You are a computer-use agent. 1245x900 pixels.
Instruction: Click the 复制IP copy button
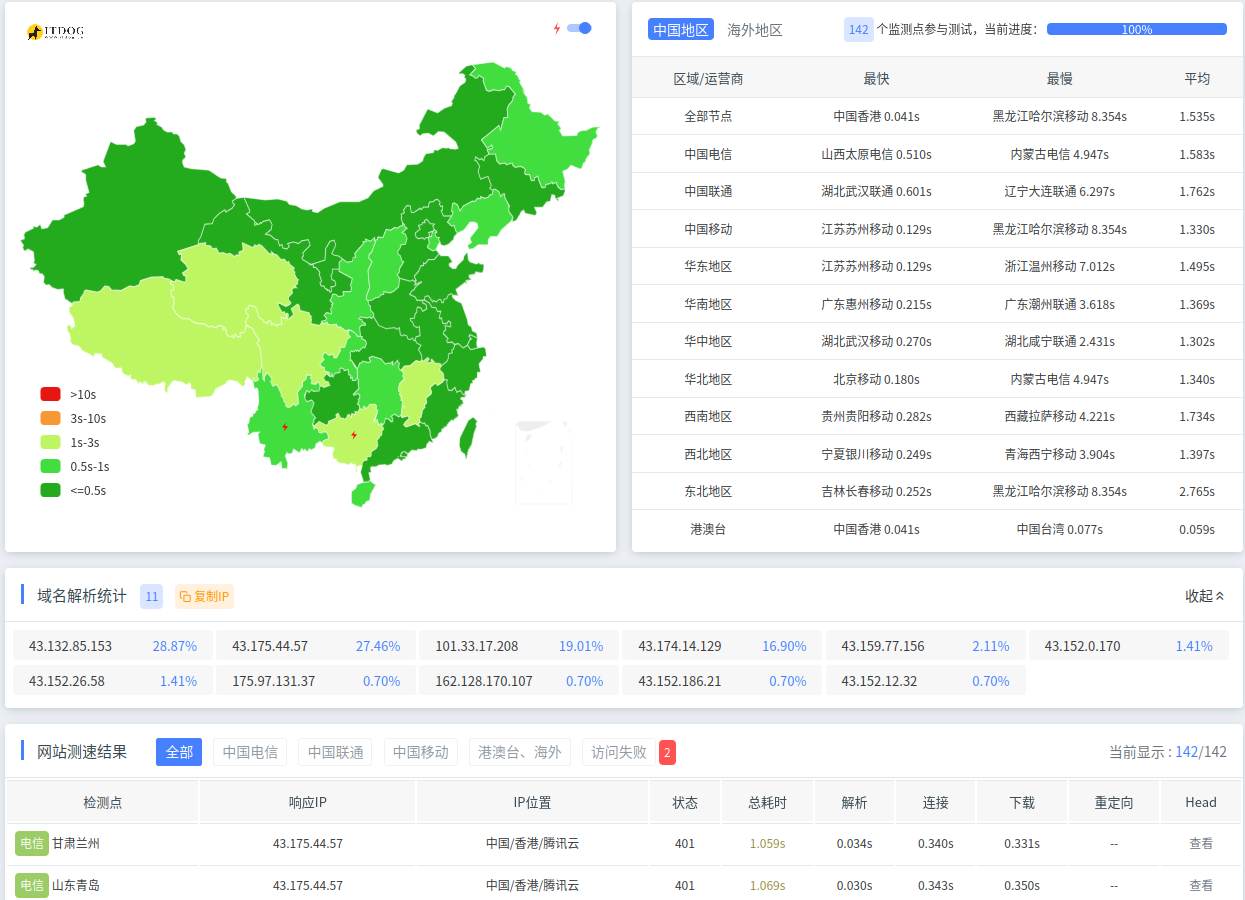[204, 596]
